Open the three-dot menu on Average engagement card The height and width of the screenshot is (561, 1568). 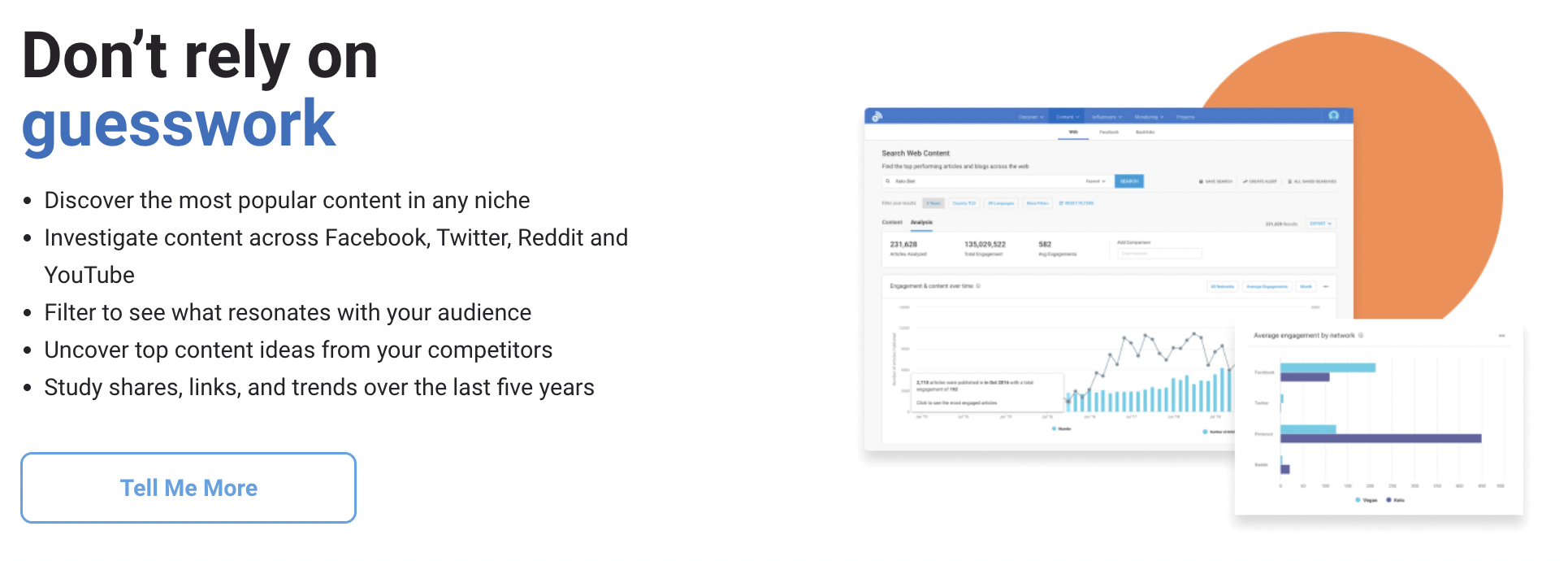(x=1501, y=336)
